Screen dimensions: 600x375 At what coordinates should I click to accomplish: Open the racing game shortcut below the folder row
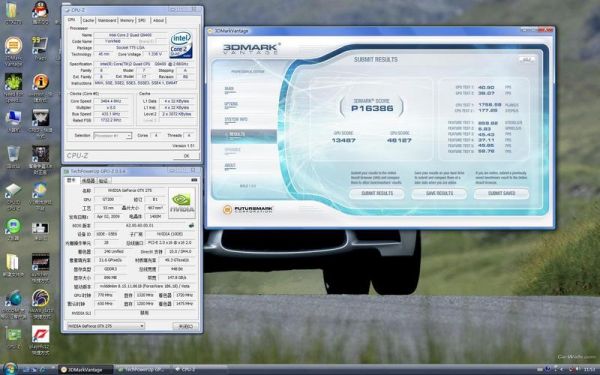coord(41,263)
